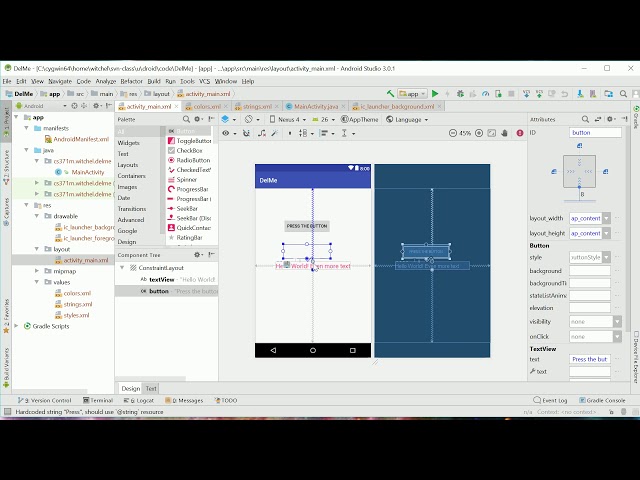
Task: Expand the mipmap folder
Action: point(37,271)
